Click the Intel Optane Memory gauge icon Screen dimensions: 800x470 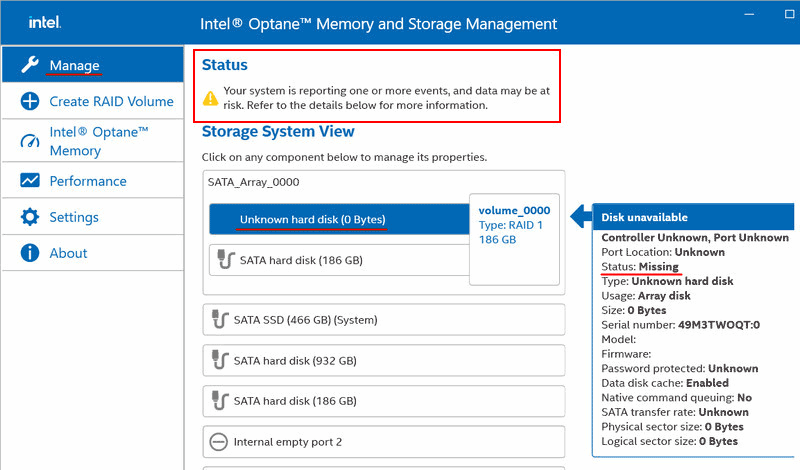[x=30, y=141]
